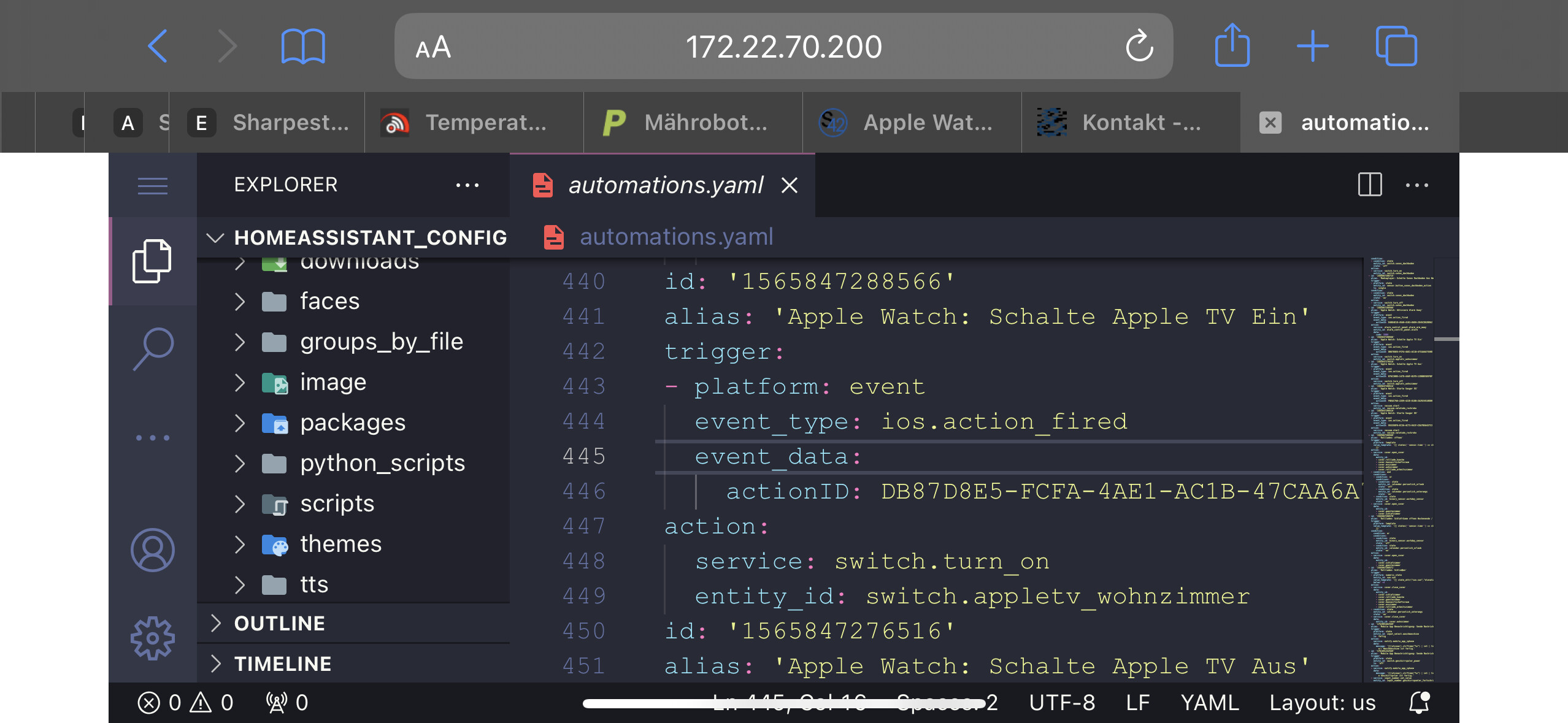1568x723 pixels.
Task: Open Manage gear settings icon
Action: [x=153, y=638]
